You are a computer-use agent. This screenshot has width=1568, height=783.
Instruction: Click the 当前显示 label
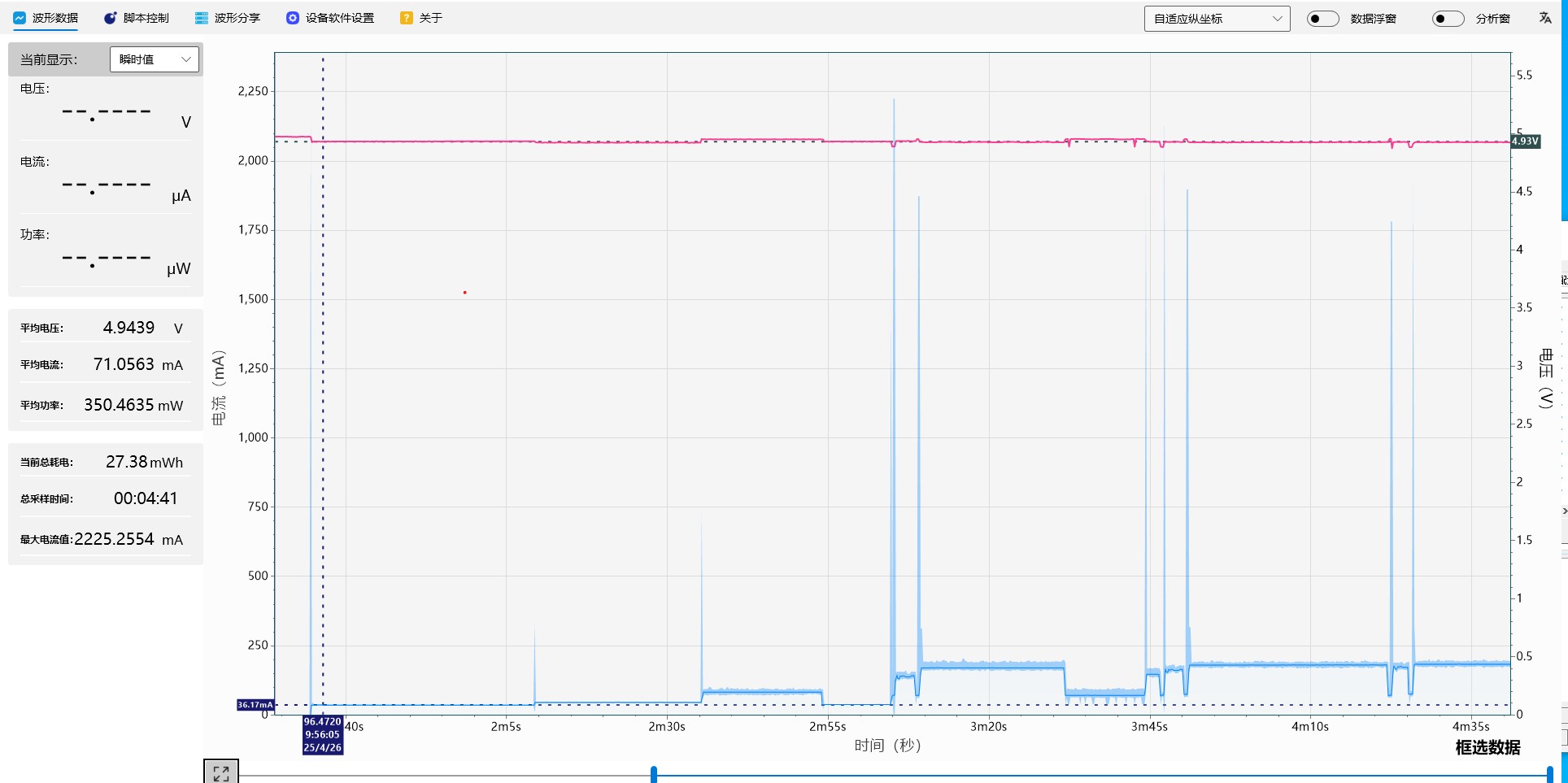pos(49,59)
